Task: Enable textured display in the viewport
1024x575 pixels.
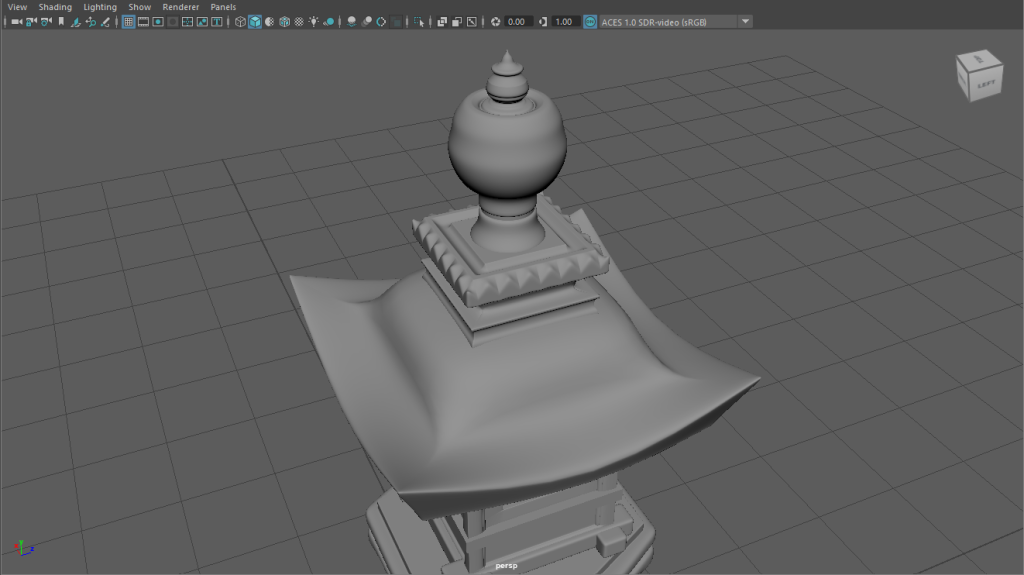Action: click(299, 21)
